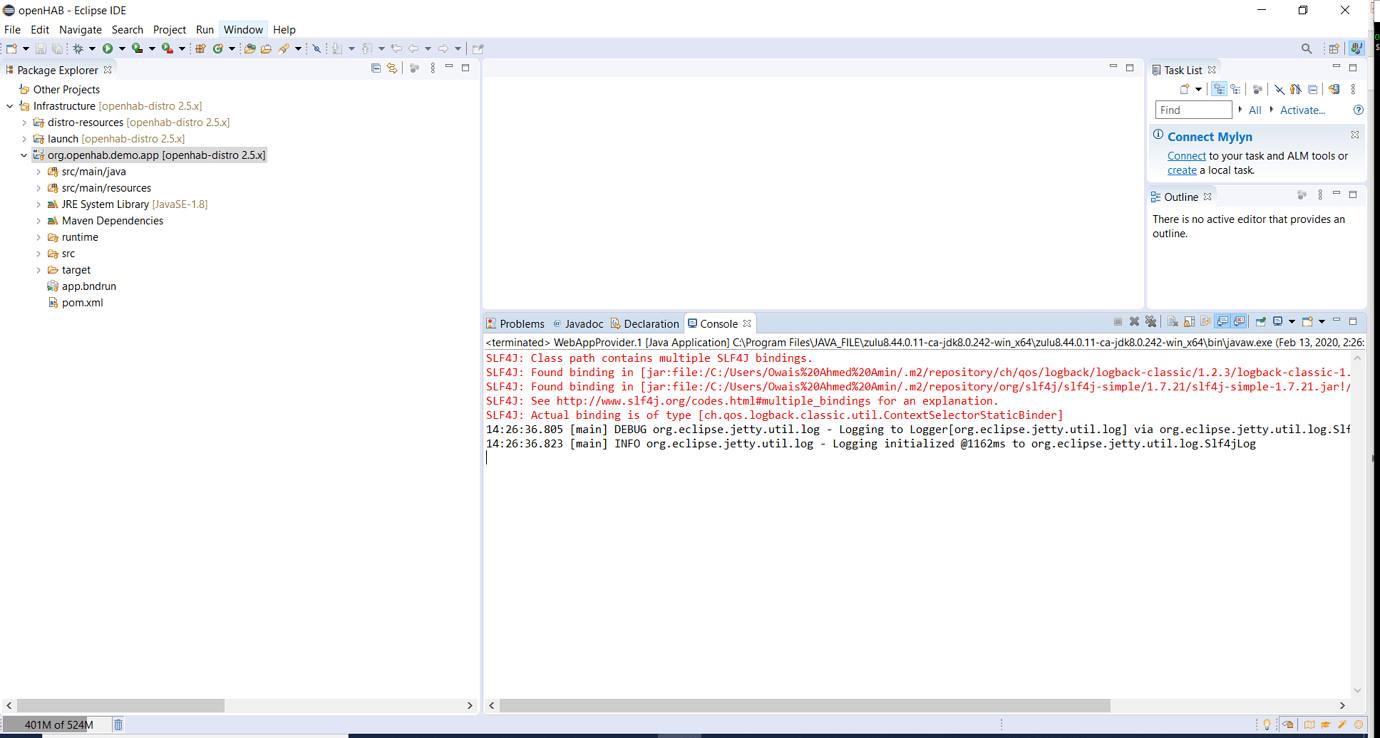Click the create local task link
The width and height of the screenshot is (1380, 738).
pos(1182,170)
